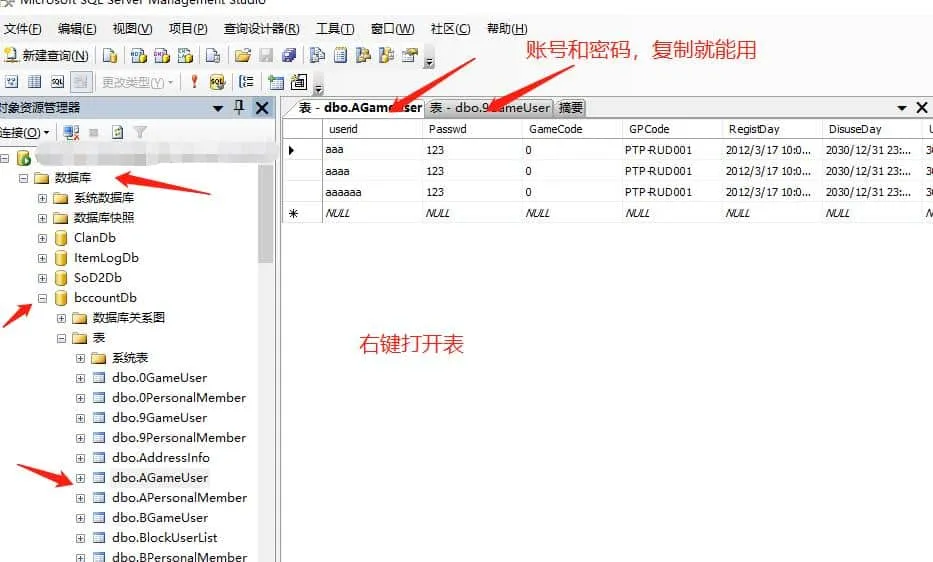Click the Disconnect icon in Object Explorer
The height and width of the screenshot is (562, 933).
71,132
